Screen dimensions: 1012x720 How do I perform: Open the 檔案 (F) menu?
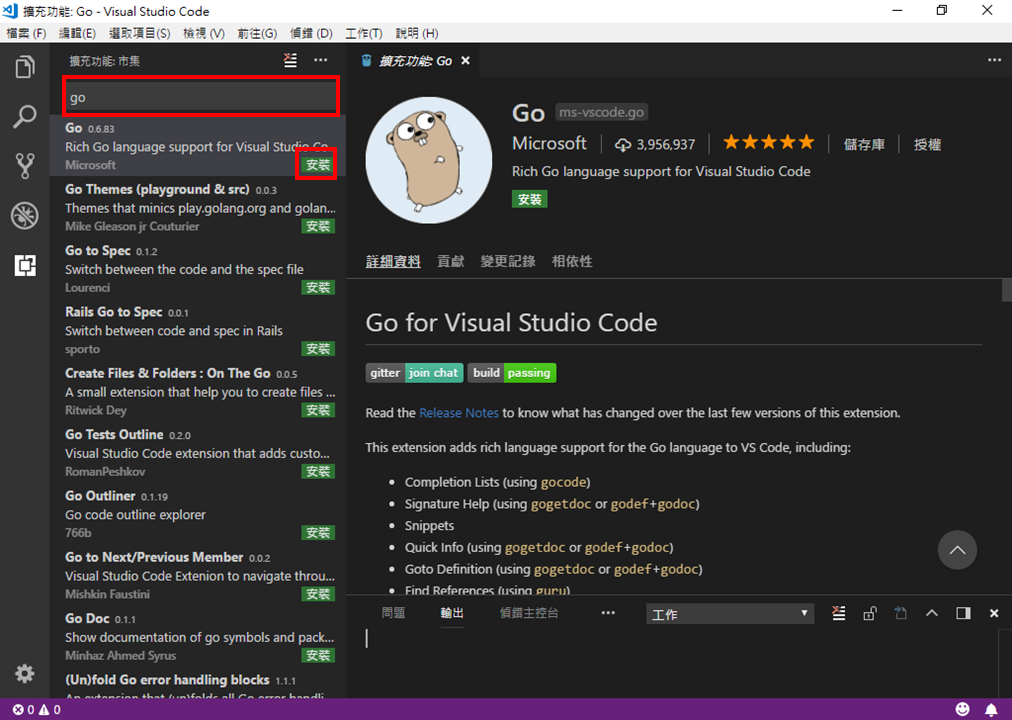[26, 34]
